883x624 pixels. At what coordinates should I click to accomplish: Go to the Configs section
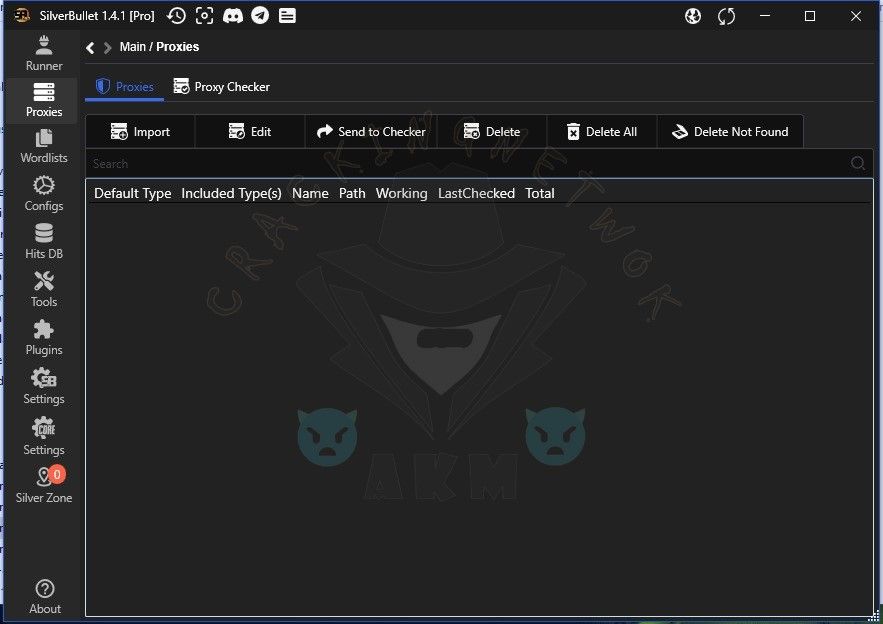(43, 194)
